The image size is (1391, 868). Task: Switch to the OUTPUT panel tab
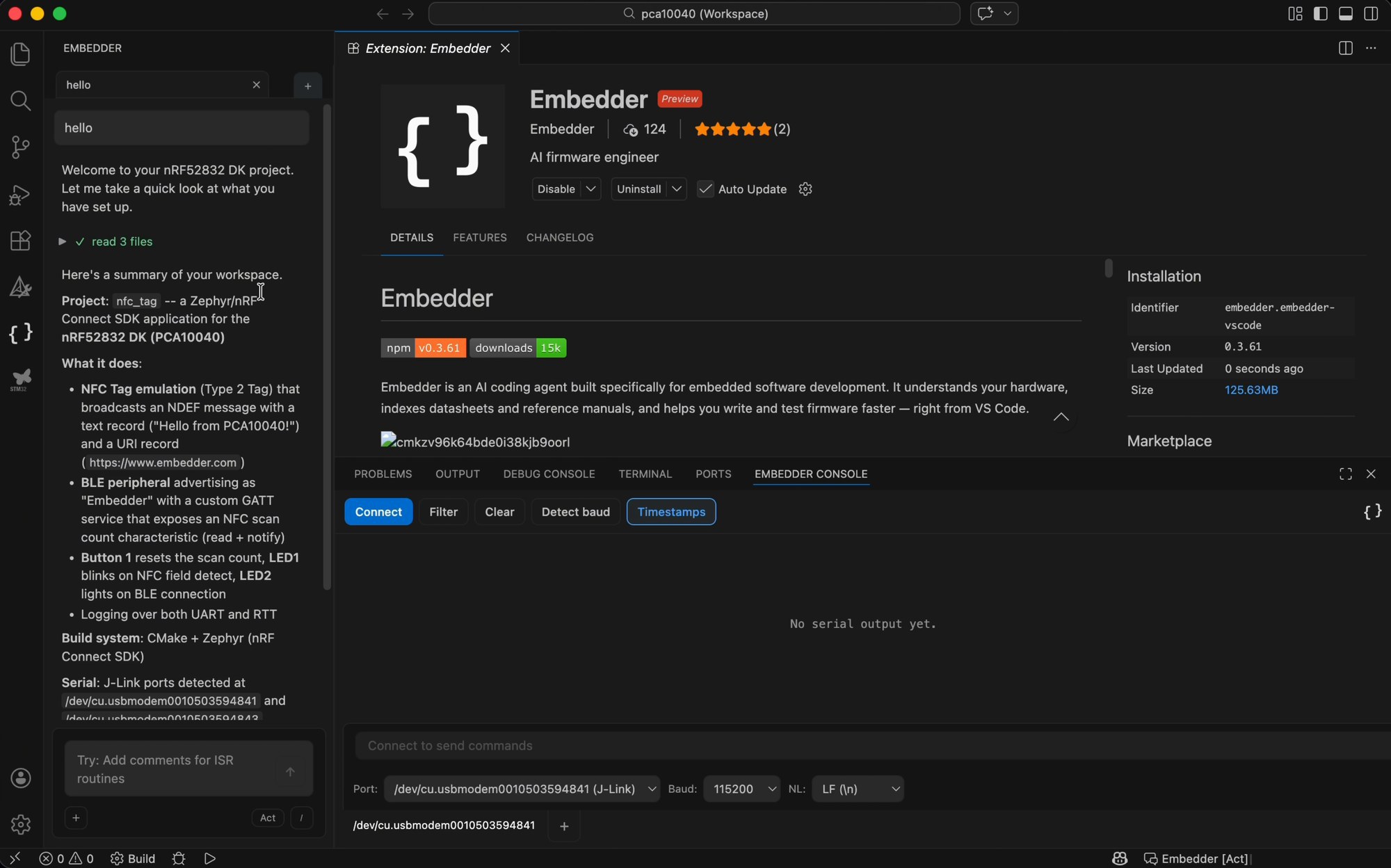pyautogui.click(x=458, y=474)
